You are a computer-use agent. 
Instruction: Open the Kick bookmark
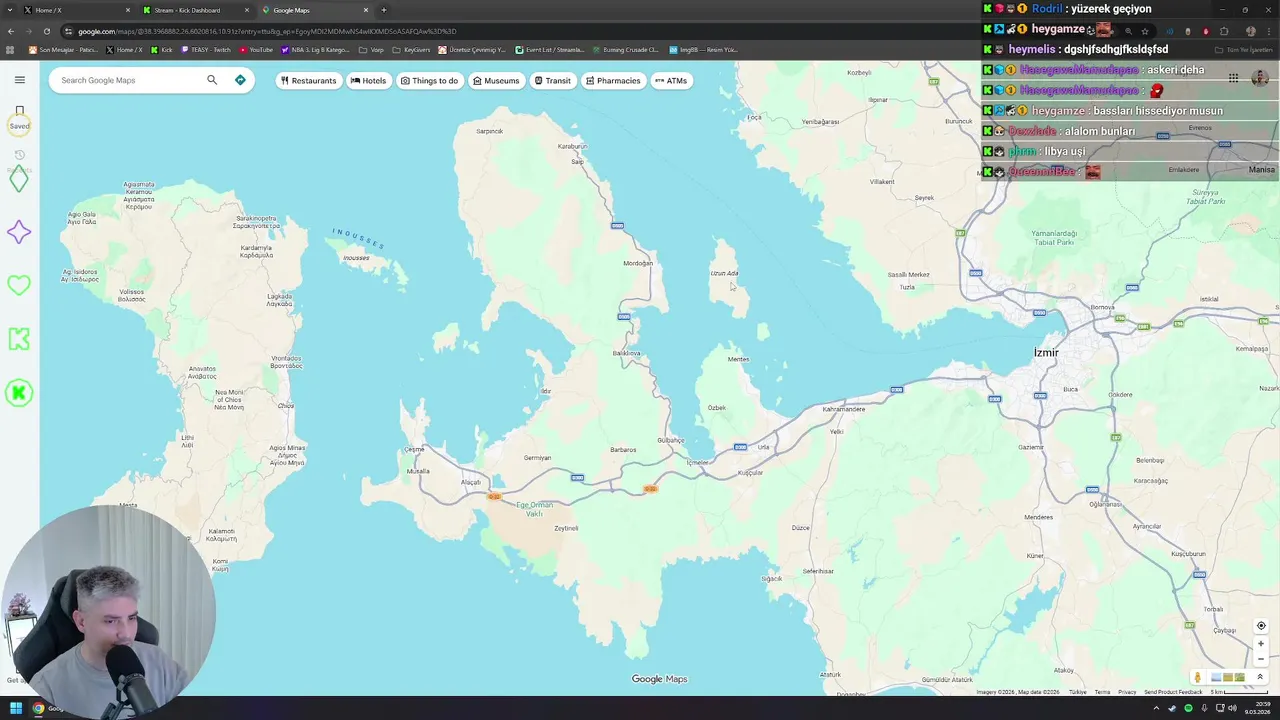161,50
